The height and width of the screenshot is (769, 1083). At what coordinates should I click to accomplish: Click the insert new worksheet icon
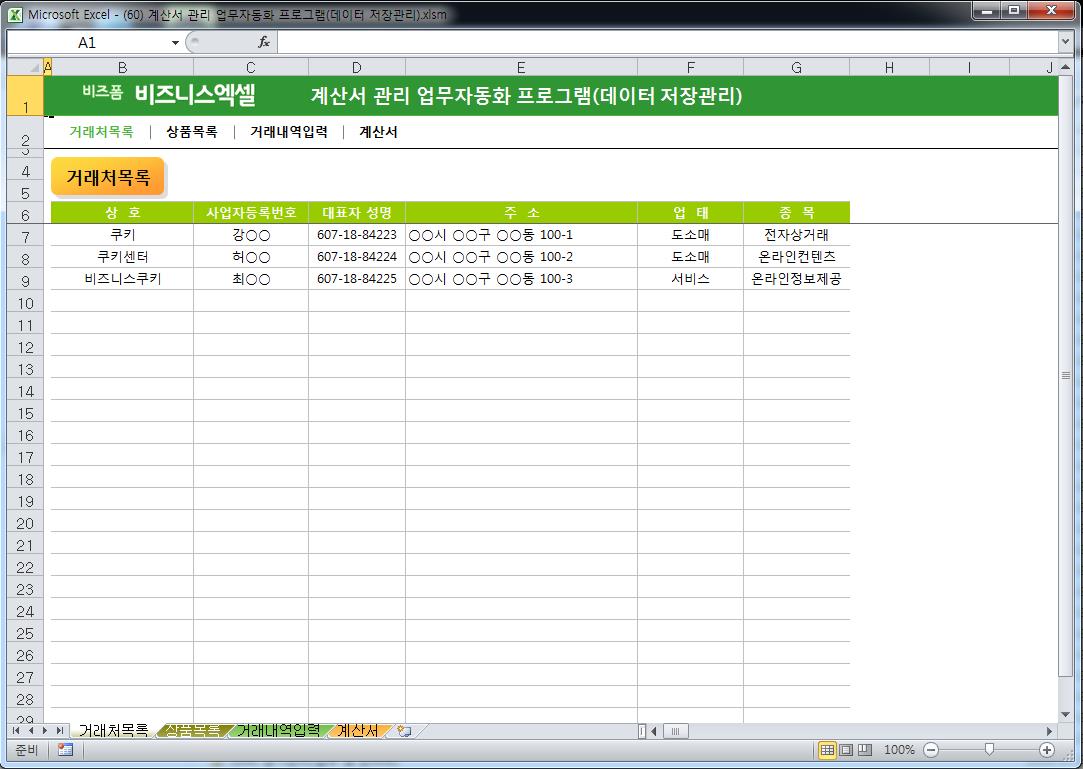405,730
